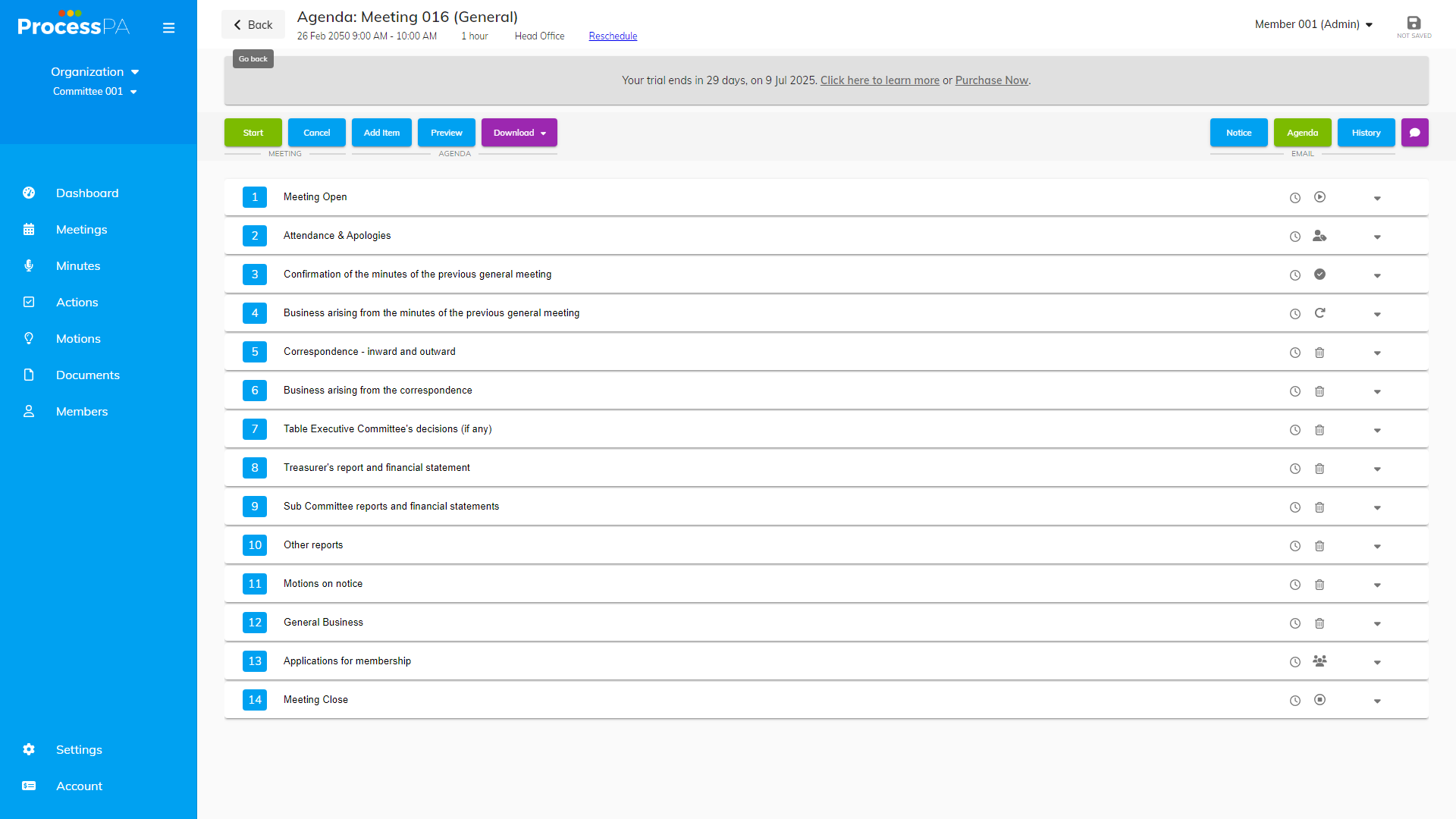Go to Motions in the sidebar
Viewport: 1456px width, 819px height.
[78, 339]
